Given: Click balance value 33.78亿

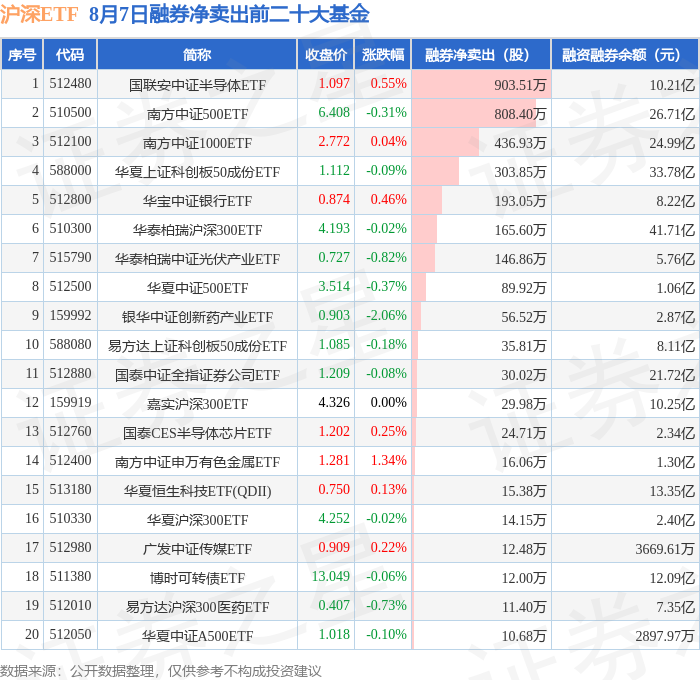Looking at the screenshot, I should click(x=672, y=172).
